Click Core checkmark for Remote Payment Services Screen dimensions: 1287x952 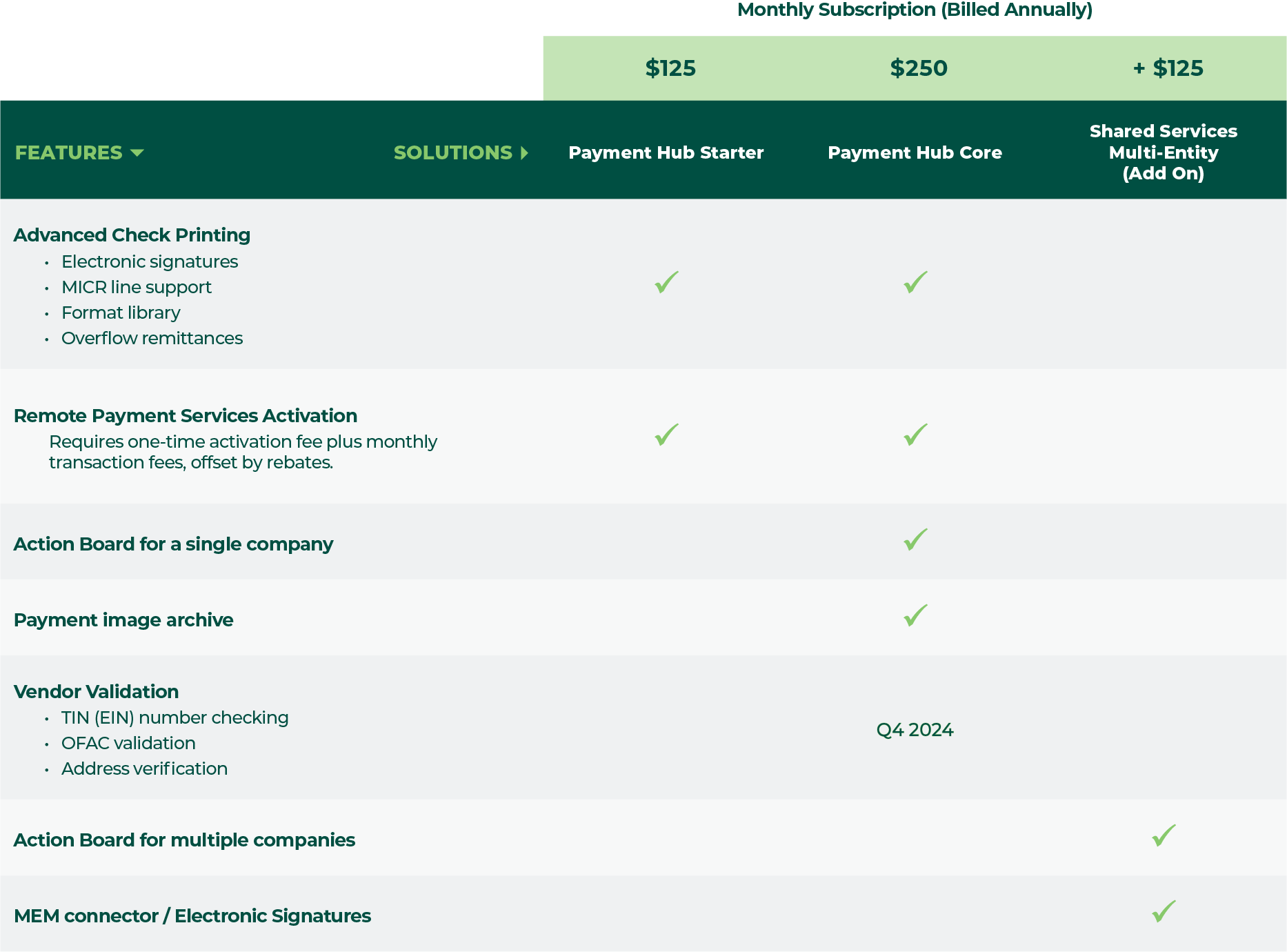(x=916, y=435)
